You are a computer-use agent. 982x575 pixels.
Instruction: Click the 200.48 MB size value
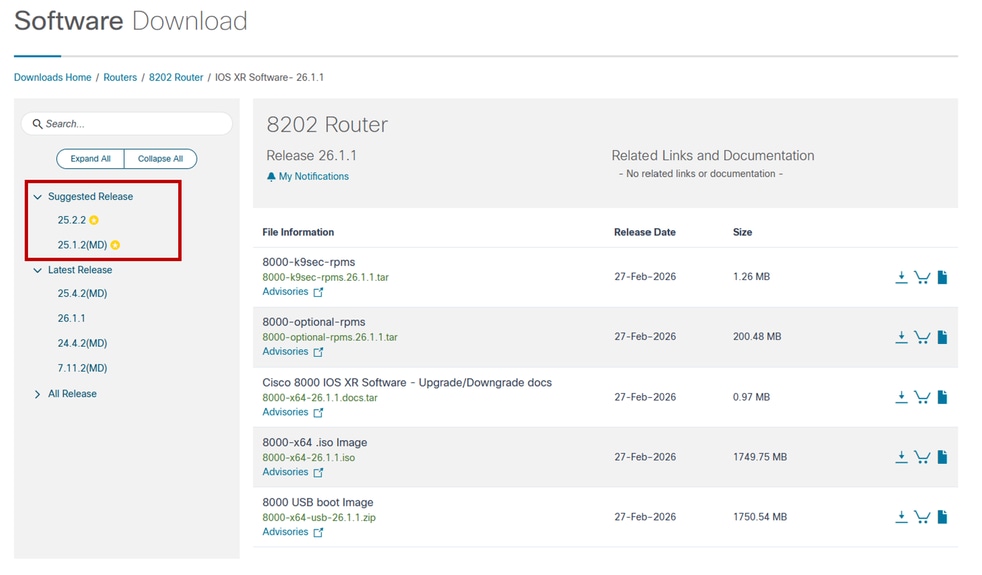tap(757, 337)
